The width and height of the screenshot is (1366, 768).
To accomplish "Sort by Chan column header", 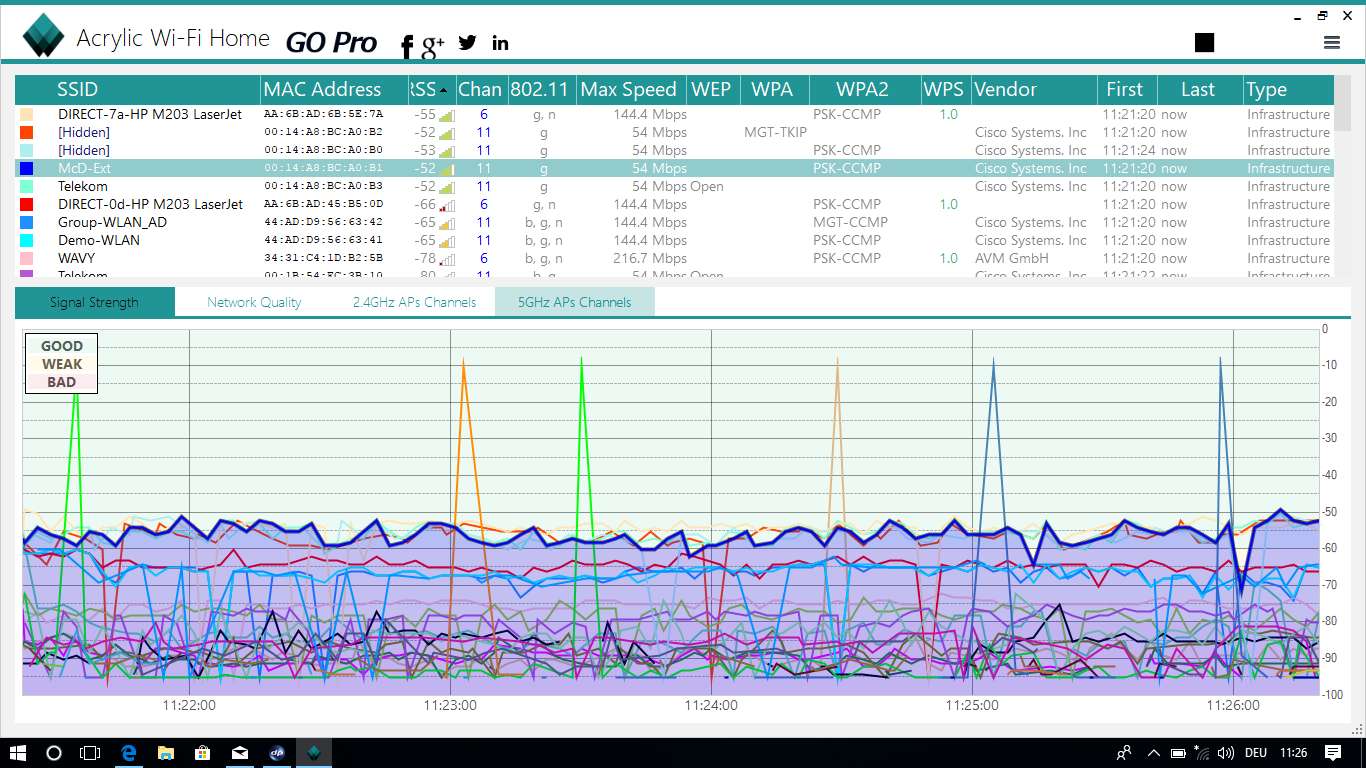I will 481,89.
